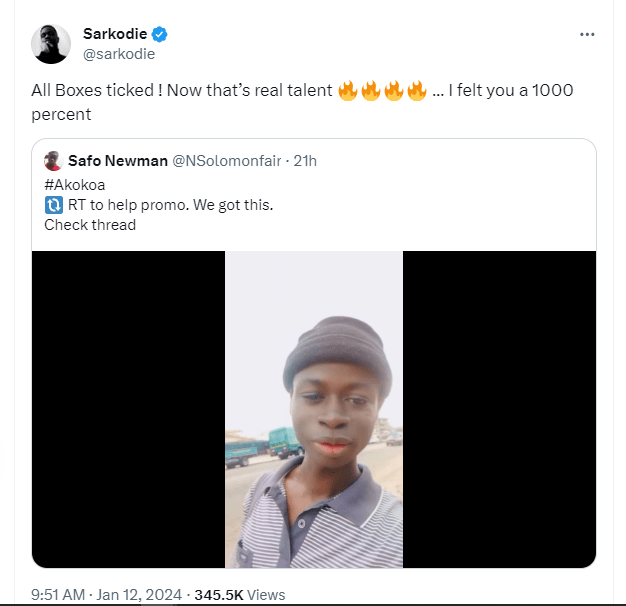626x606 pixels.
Task: Click the first fire emoji
Action: point(348,93)
